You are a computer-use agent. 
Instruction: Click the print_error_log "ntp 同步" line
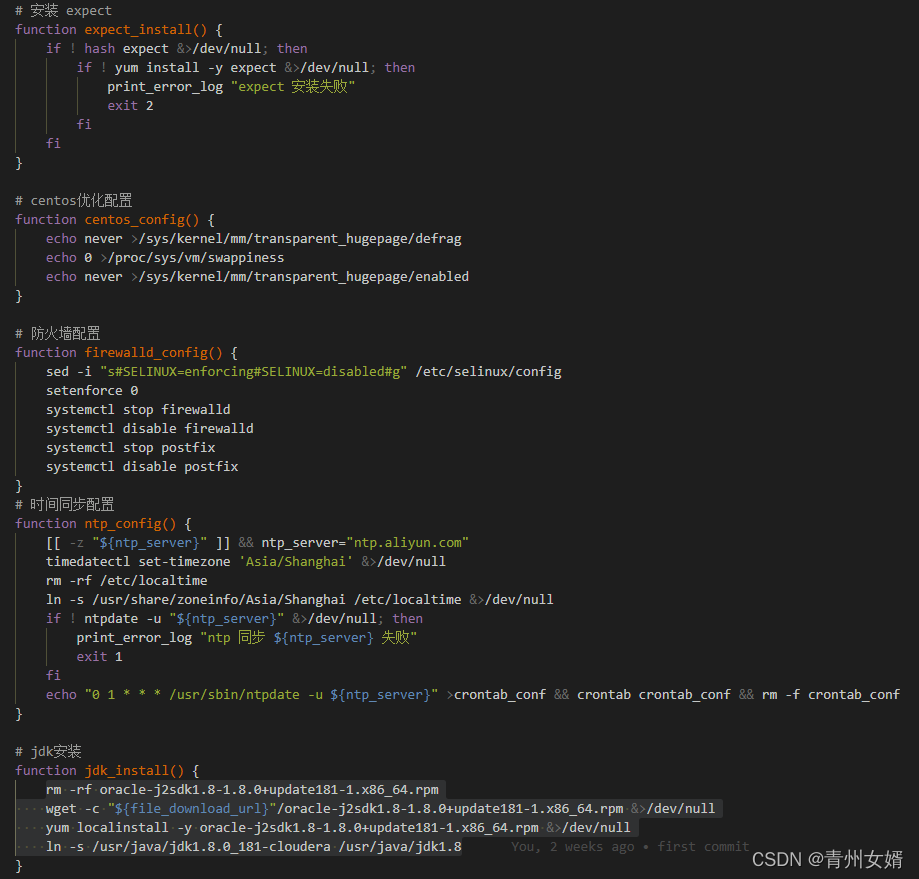pyautogui.click(x=247, y=638)
